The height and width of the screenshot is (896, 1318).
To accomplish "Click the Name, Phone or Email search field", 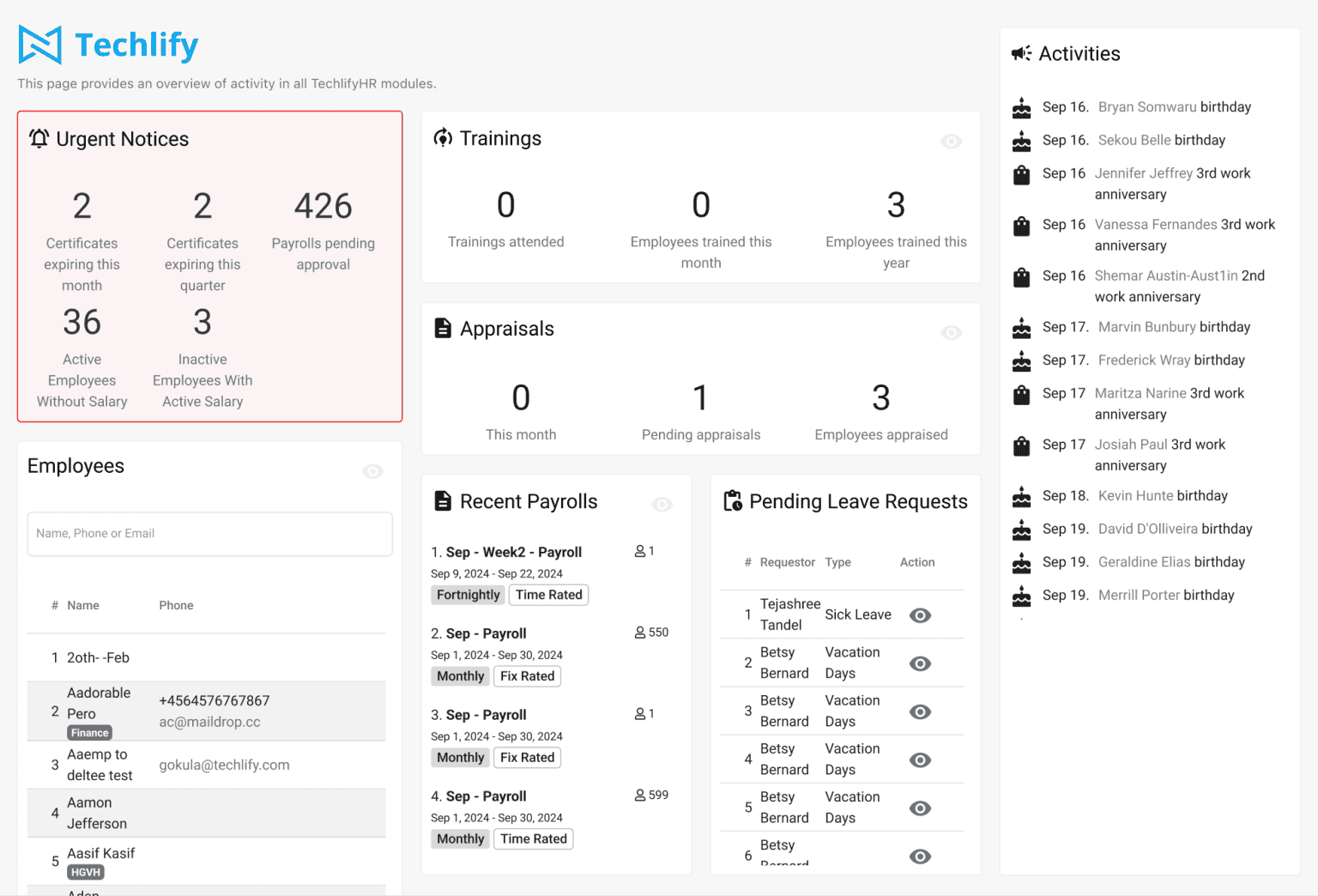I will click(x=209, y=533).
